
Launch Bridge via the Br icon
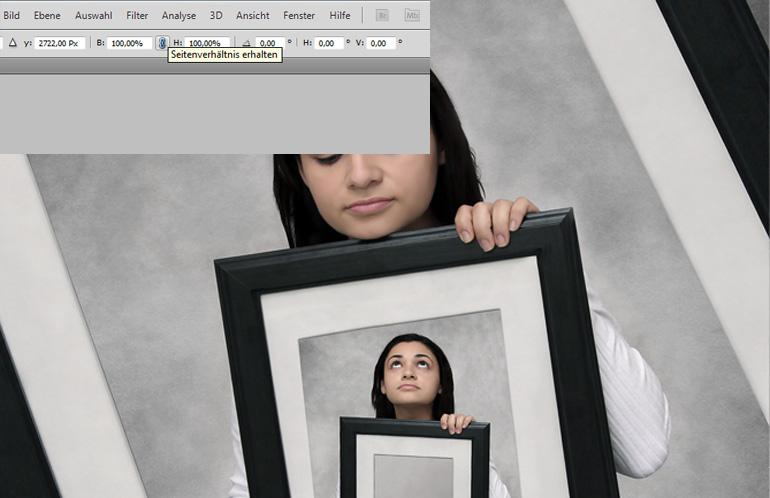[382, 15]
